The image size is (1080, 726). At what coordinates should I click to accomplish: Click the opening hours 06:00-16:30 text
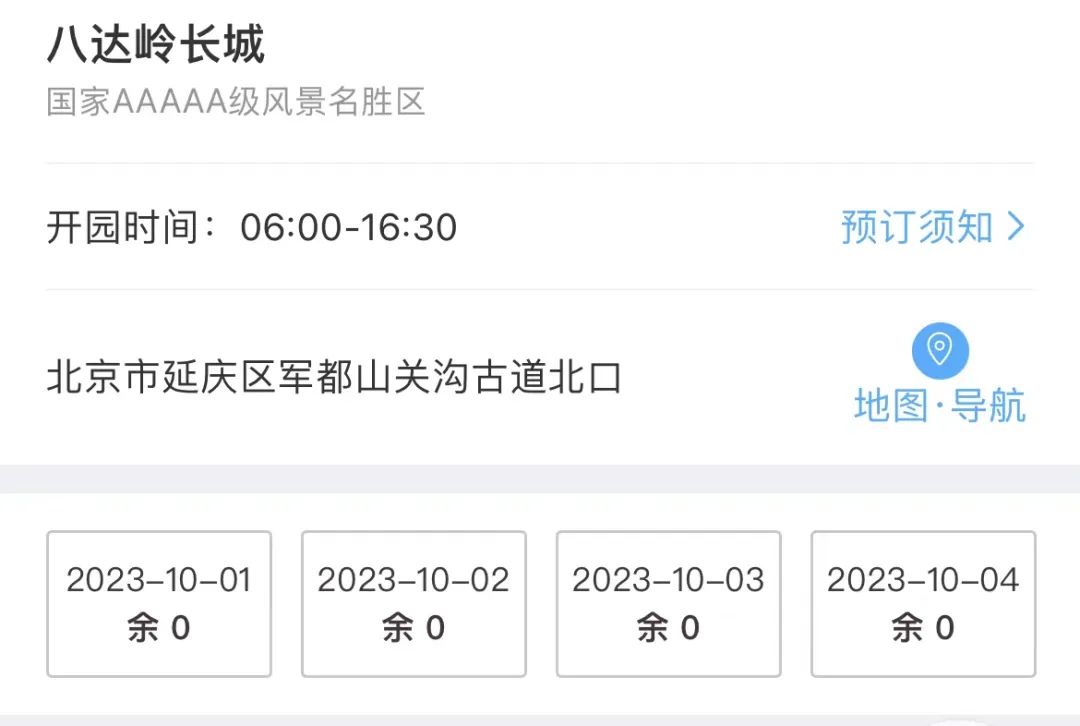349,228
